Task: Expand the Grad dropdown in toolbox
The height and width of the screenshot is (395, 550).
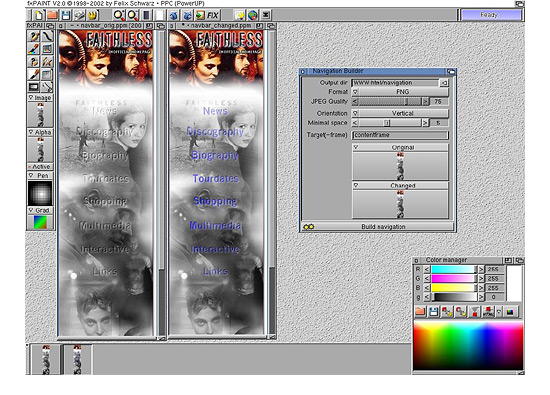Action: [40, 210]
